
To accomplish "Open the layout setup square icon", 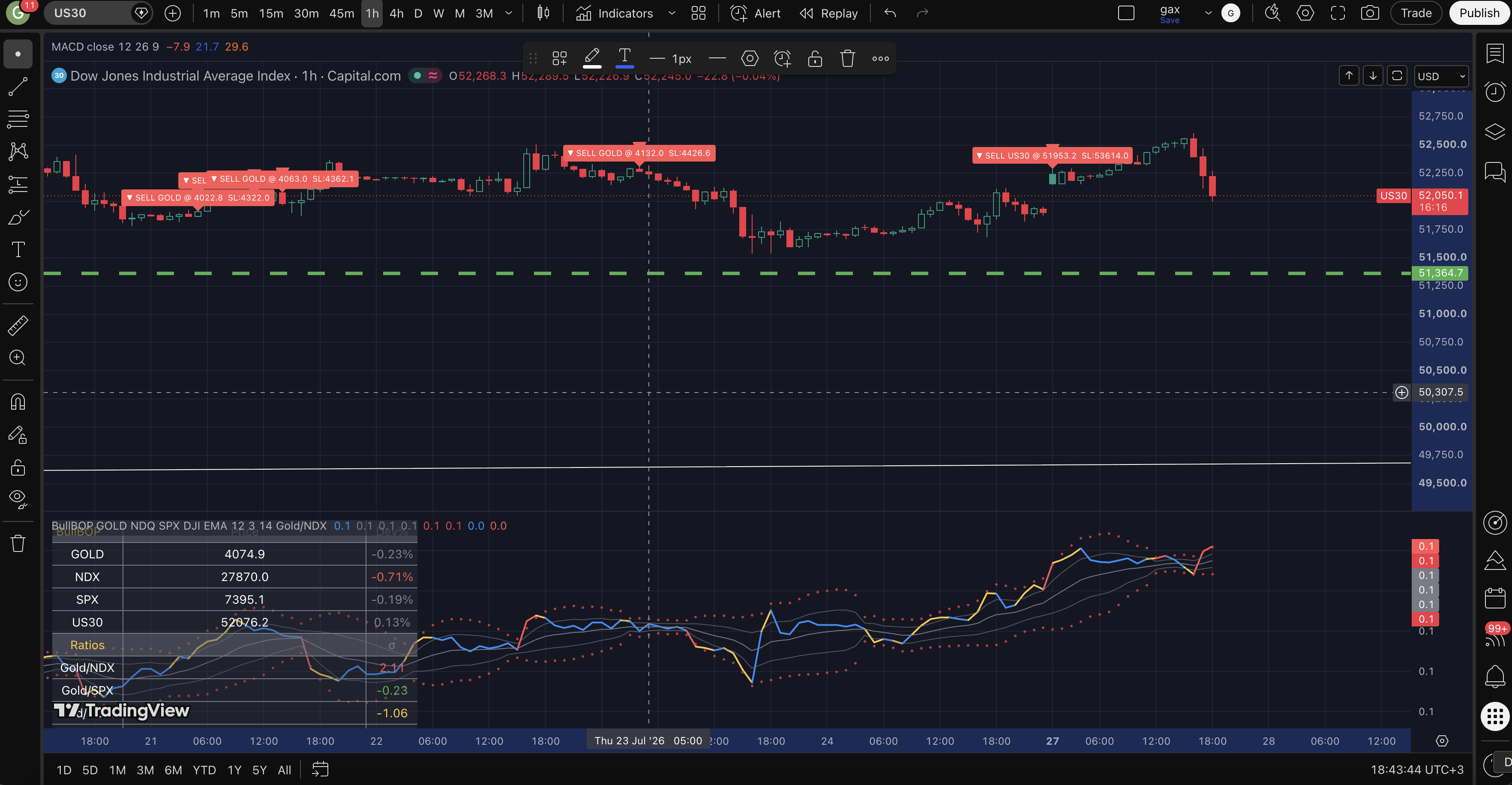I will click(1126, 13).
